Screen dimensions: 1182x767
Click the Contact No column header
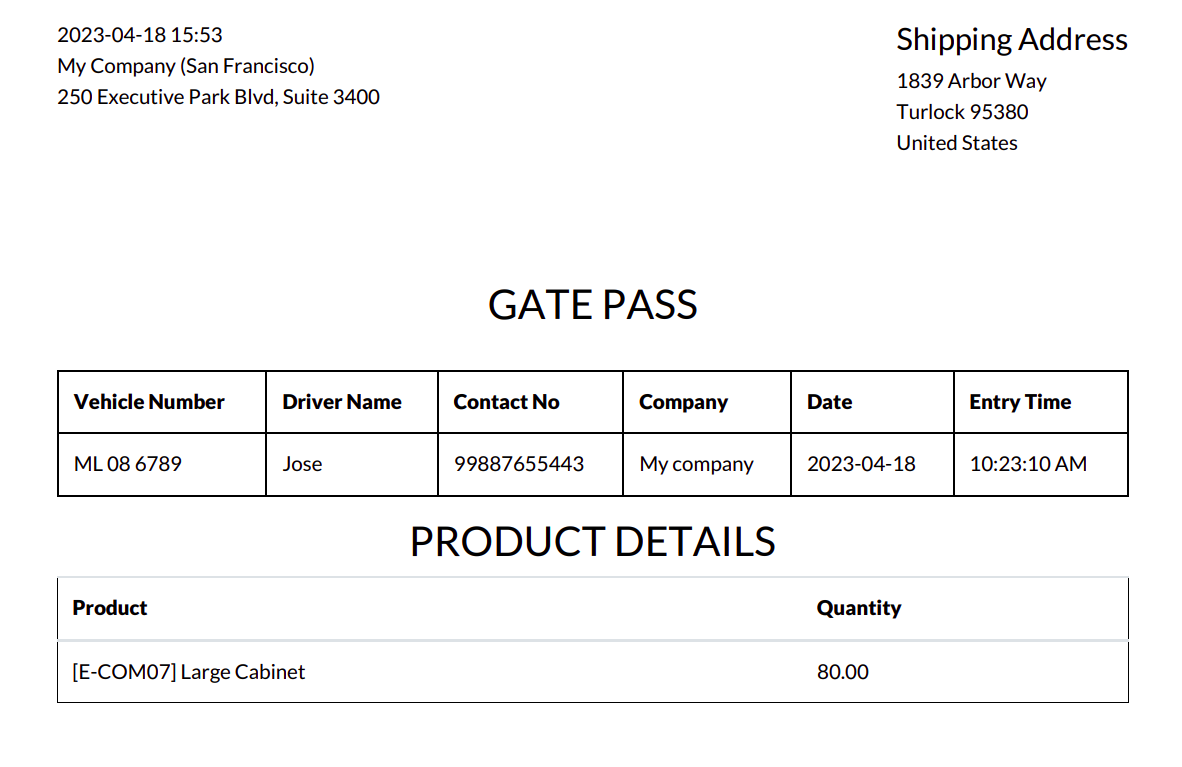point(506,402)
